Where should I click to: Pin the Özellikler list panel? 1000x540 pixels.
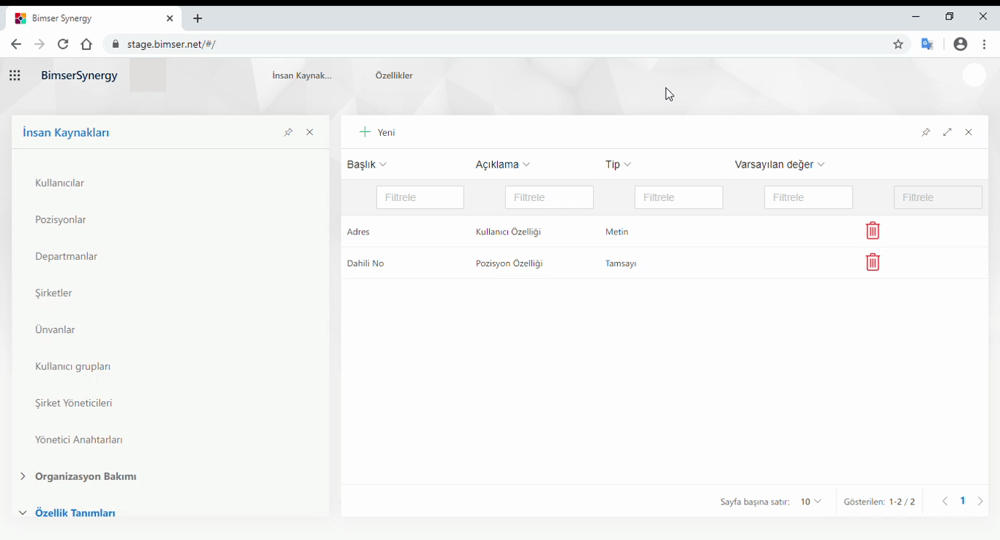[x=925, y=132]
